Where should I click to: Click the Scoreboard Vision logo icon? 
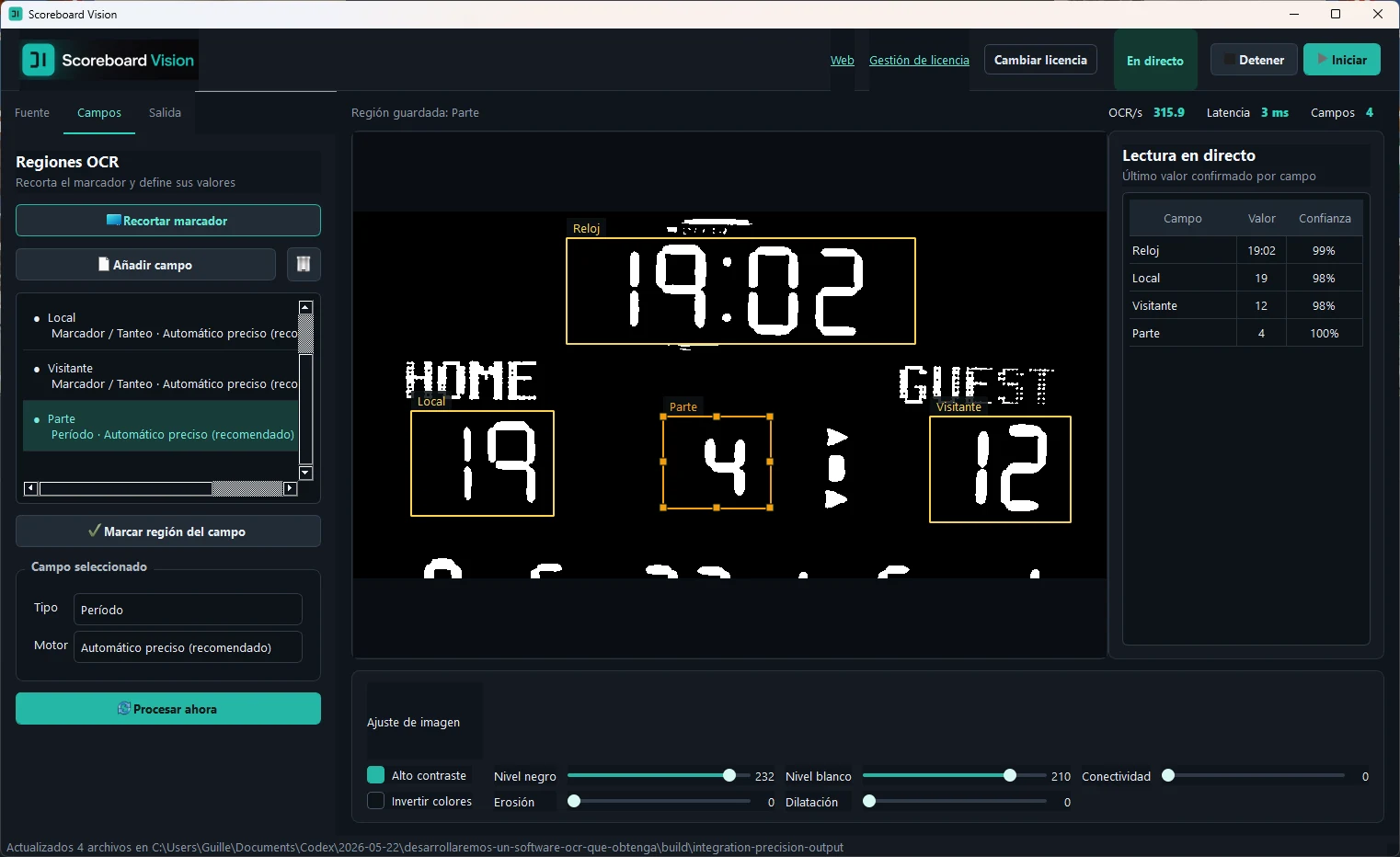click(38, 60)
